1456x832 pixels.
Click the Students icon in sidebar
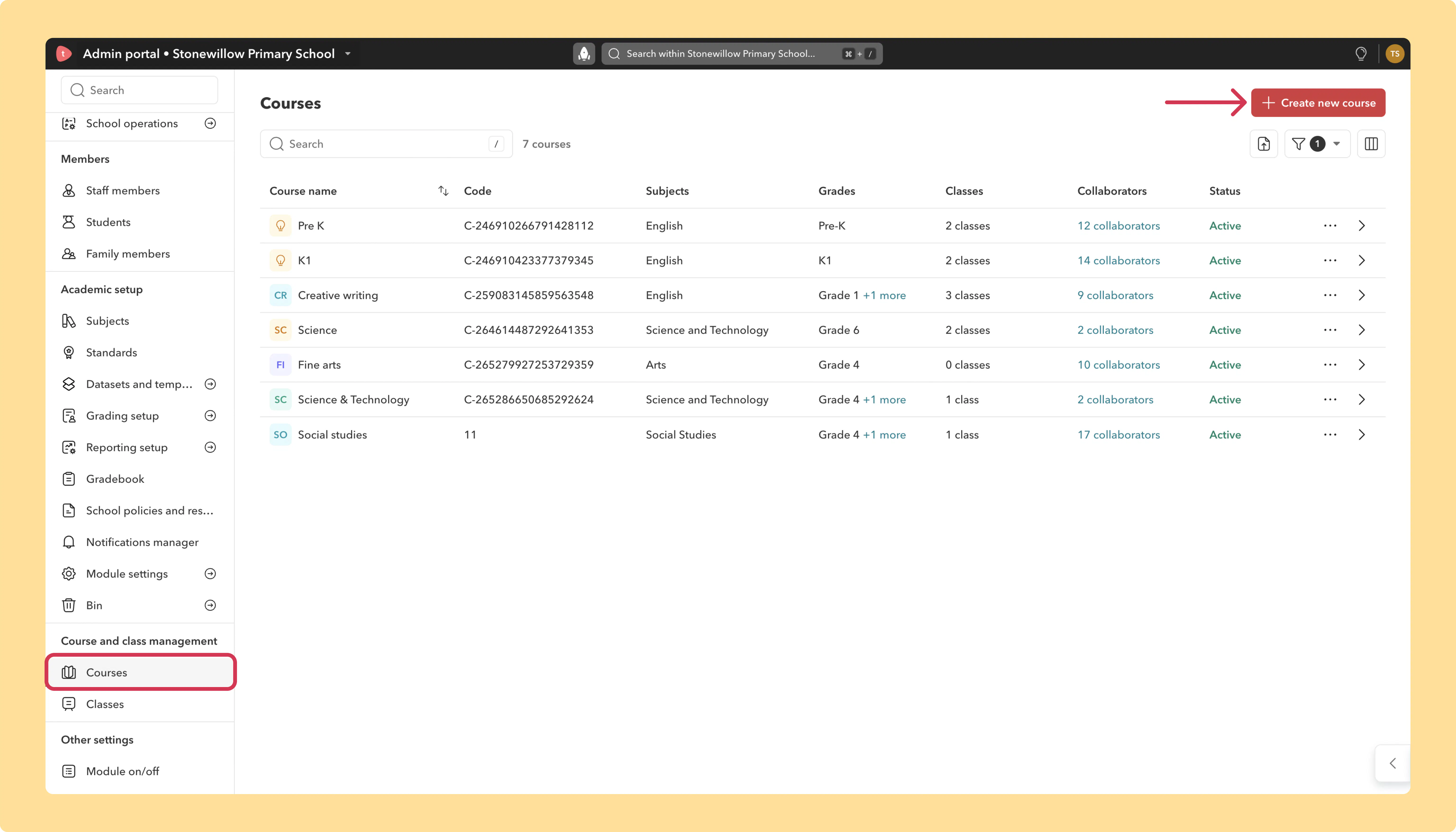68,222
